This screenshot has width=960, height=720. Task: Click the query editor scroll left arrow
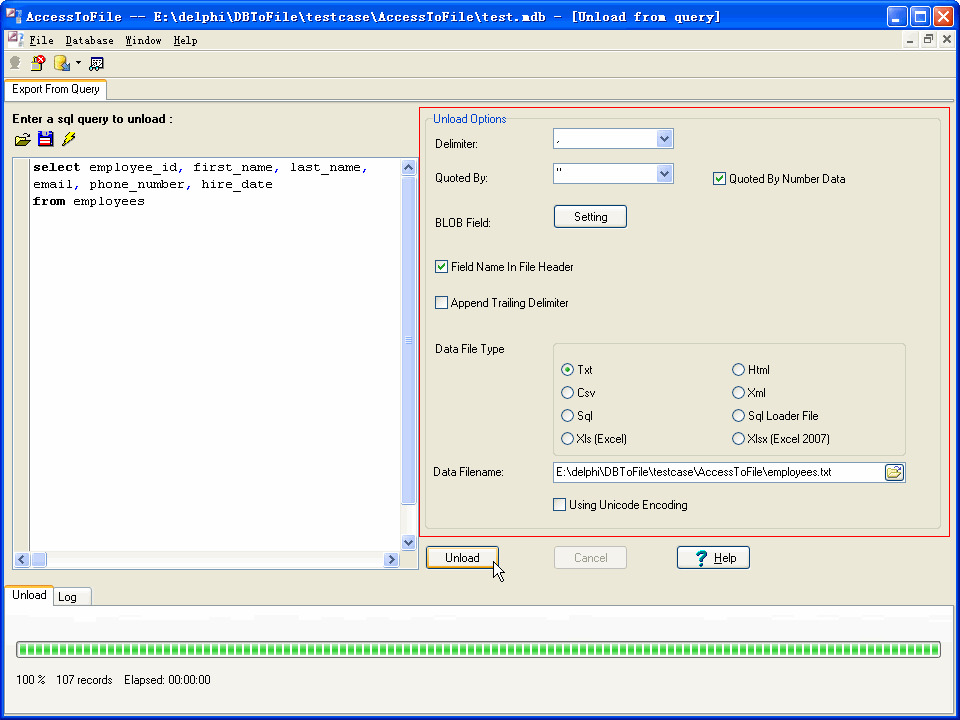tap(22, 559)
